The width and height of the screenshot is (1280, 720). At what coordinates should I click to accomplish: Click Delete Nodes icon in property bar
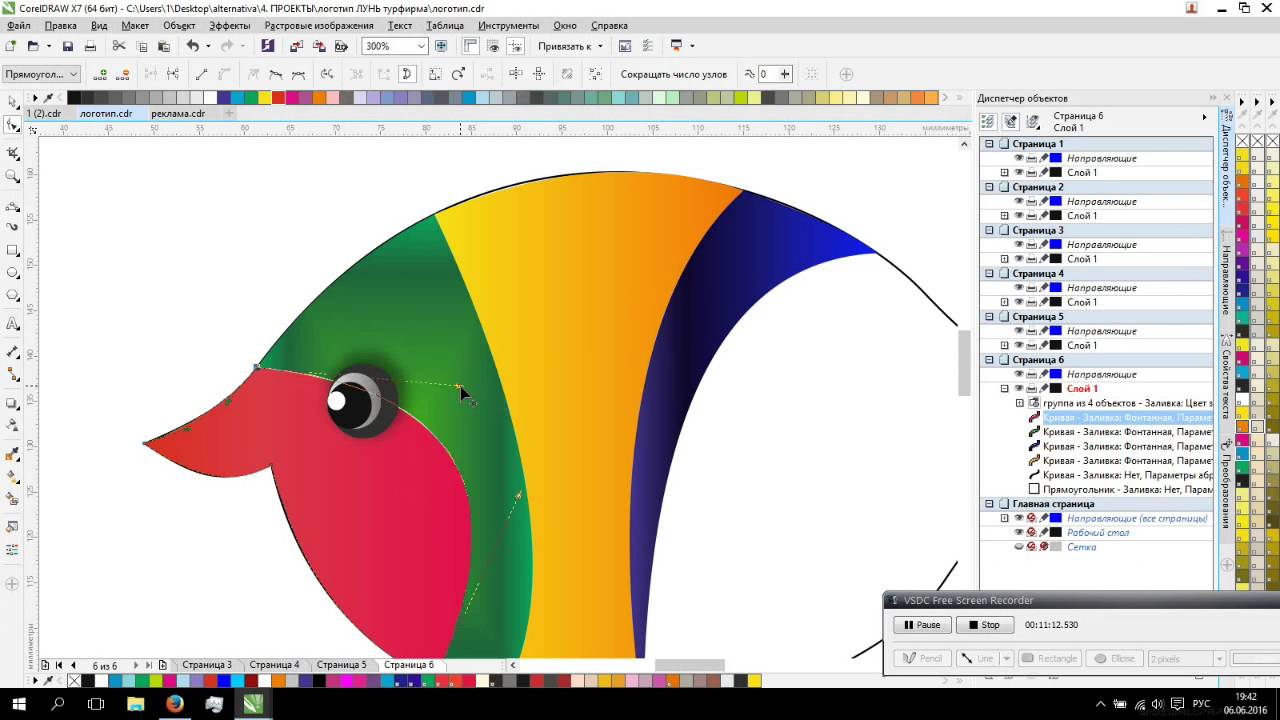coord(122,74)
